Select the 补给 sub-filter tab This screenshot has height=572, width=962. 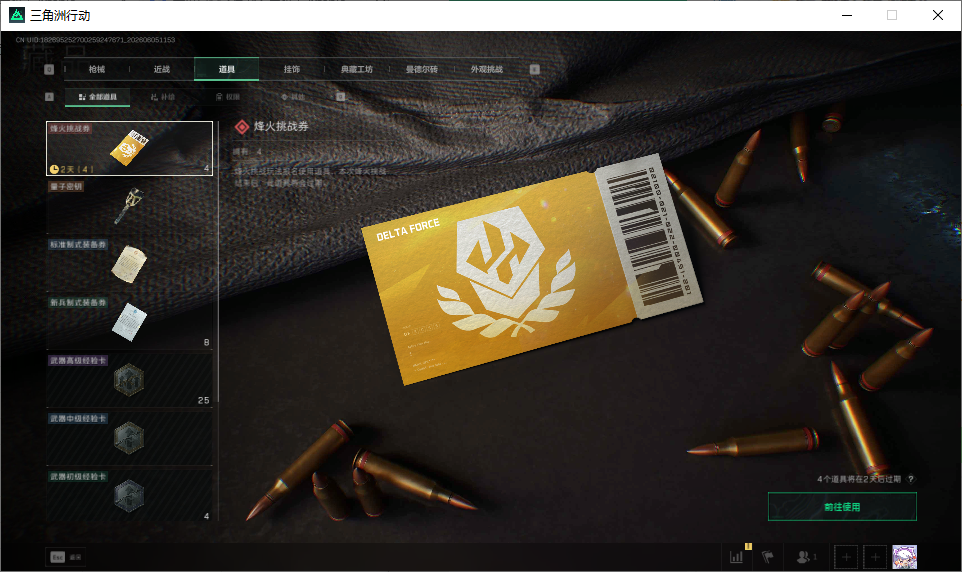click(x=163, y=97)
